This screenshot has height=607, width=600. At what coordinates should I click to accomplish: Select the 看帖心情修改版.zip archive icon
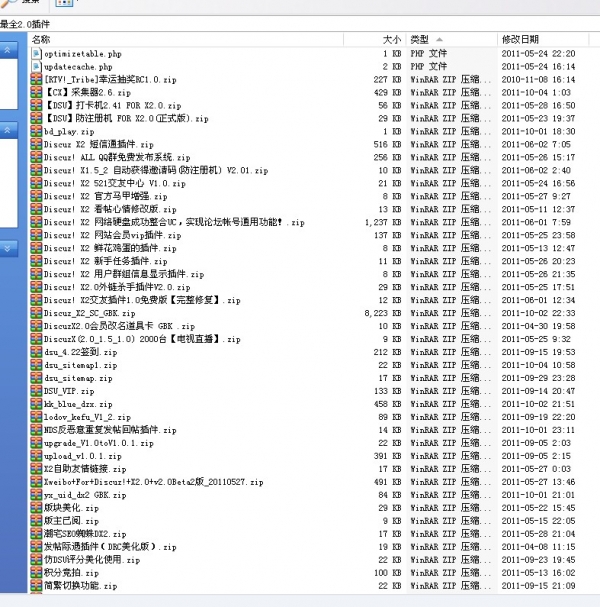(36, 209)
